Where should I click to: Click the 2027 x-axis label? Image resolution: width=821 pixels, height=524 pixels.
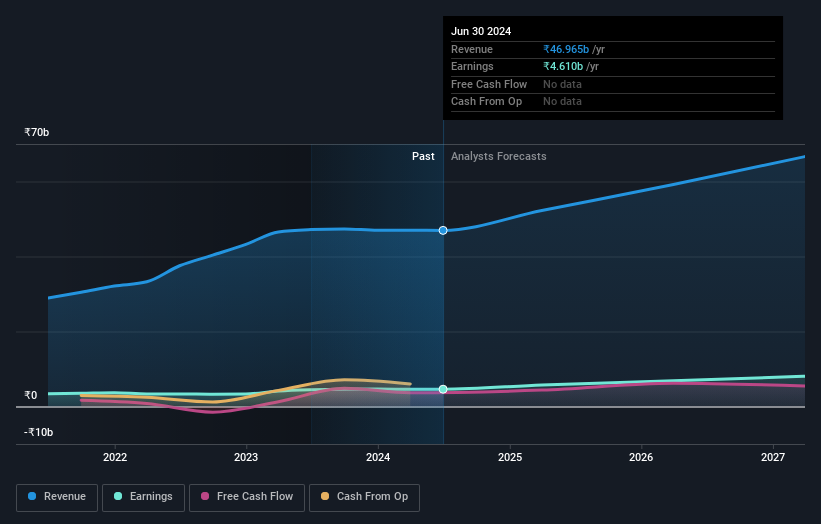pyautogui.click(x=773, y=457)
